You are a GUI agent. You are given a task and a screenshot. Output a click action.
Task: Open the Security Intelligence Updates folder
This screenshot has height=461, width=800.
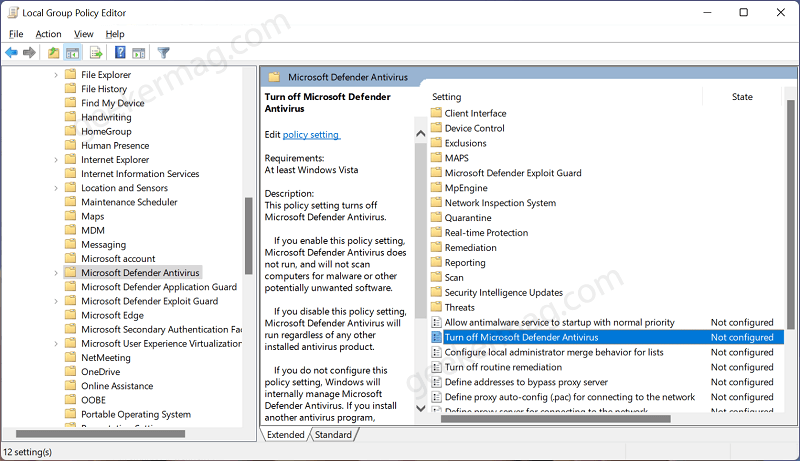(504, 292)
